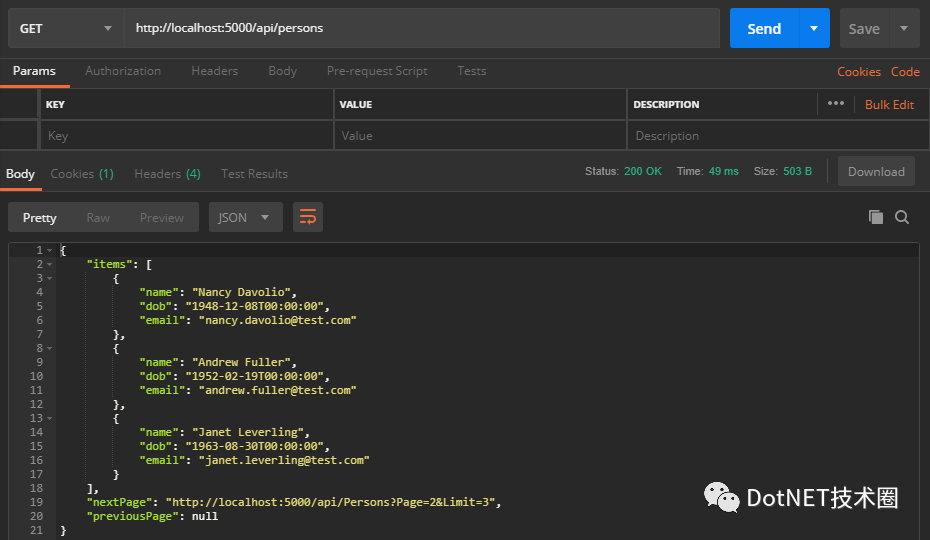Open the three-dot column options menu

(836, 103)
